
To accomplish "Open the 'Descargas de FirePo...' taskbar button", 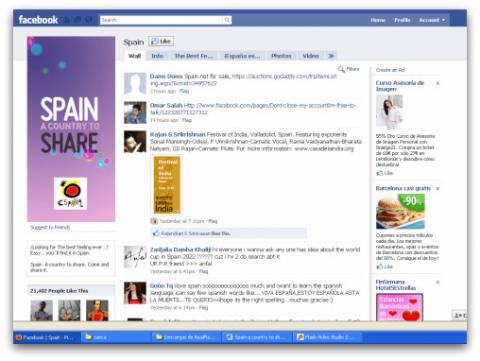I will click(187, 337).
